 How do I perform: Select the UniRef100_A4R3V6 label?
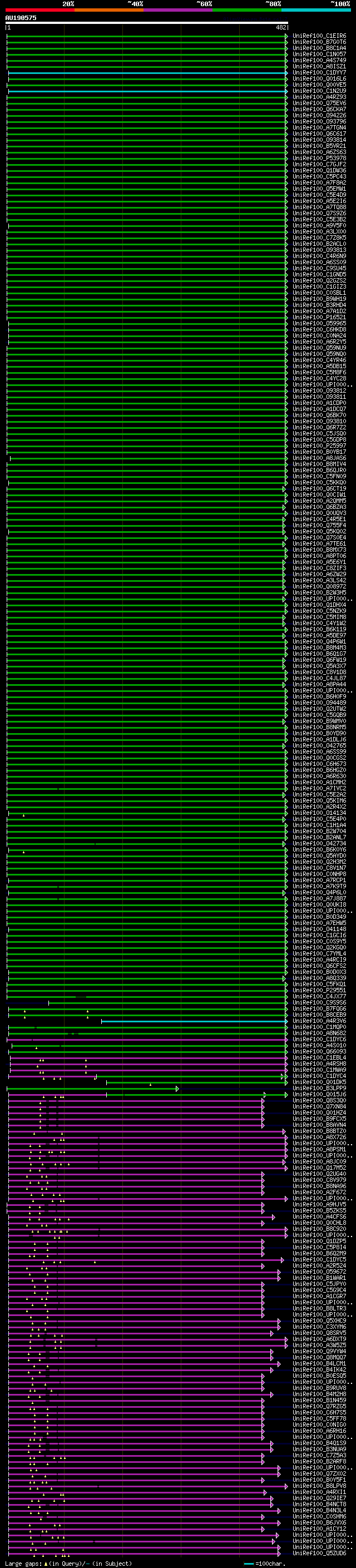coord(319,1021)
